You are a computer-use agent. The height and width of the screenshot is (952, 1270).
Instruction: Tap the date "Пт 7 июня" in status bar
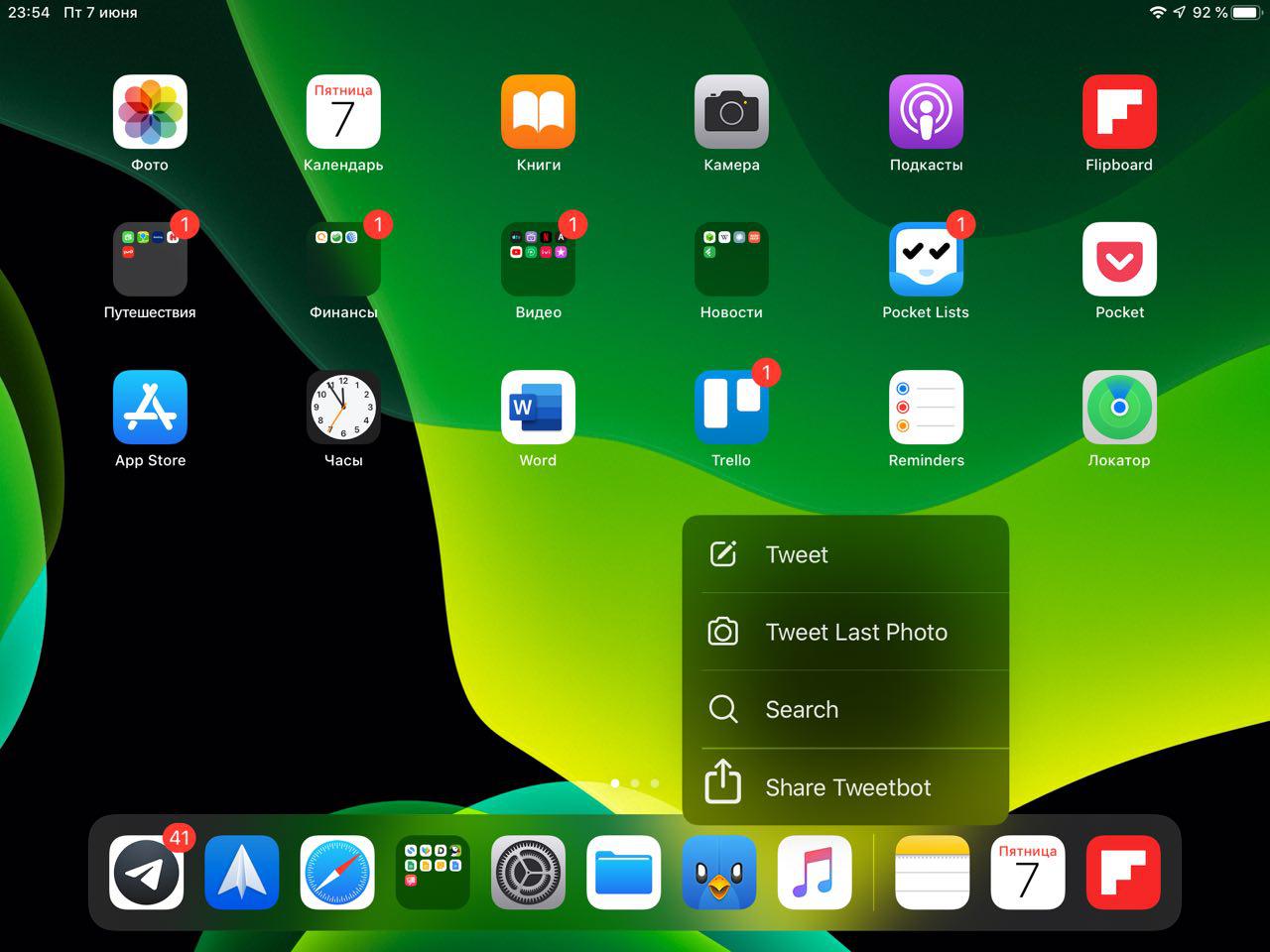click(x=100, y=12)
